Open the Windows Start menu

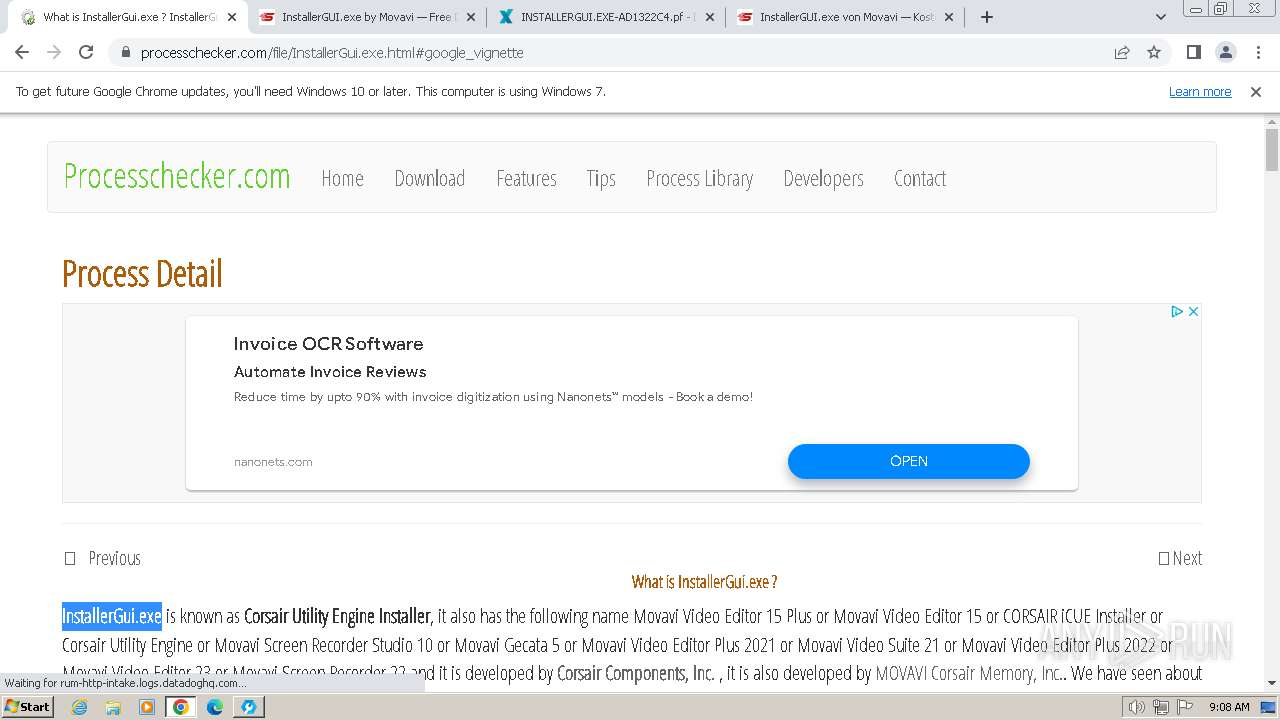[x=27, y=707]
